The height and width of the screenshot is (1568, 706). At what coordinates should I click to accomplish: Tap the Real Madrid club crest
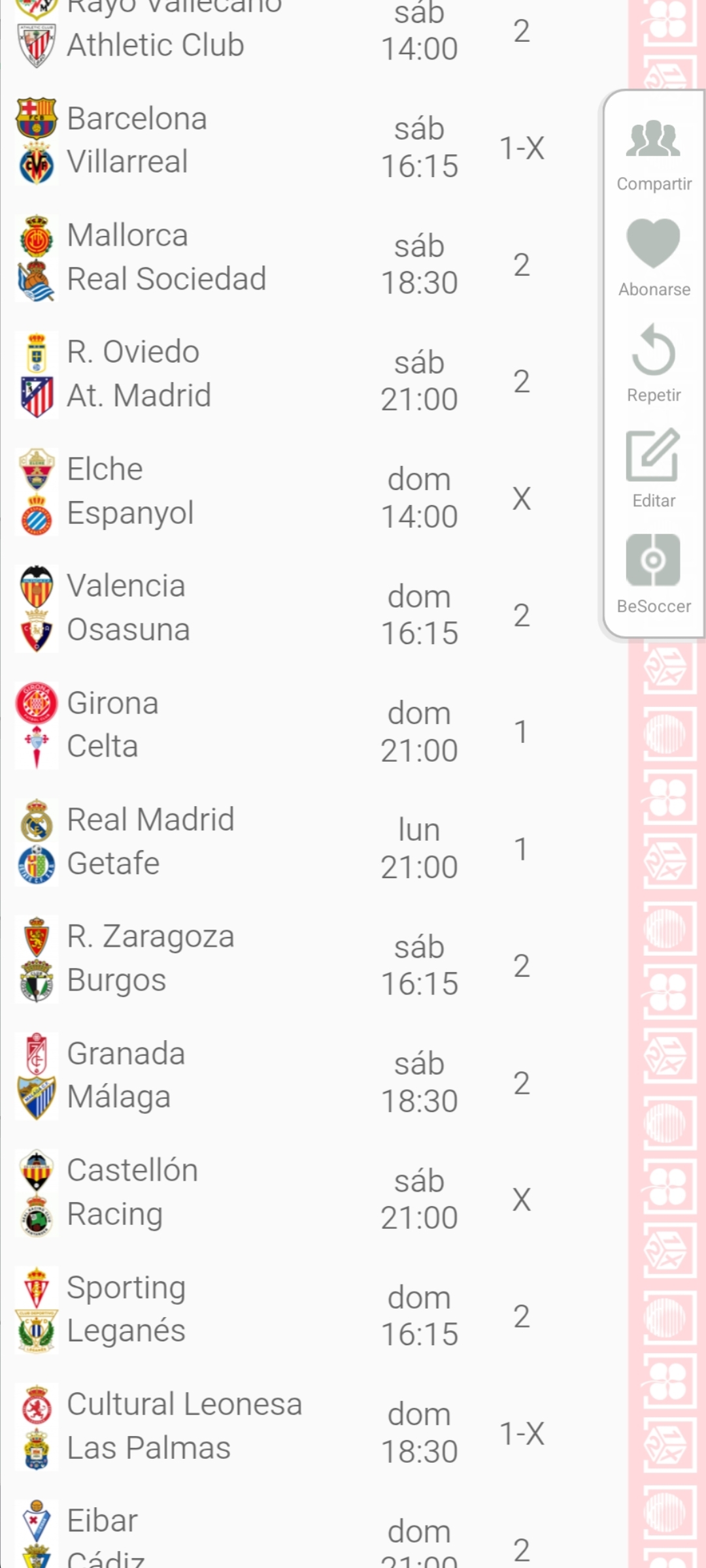point(37,820)
